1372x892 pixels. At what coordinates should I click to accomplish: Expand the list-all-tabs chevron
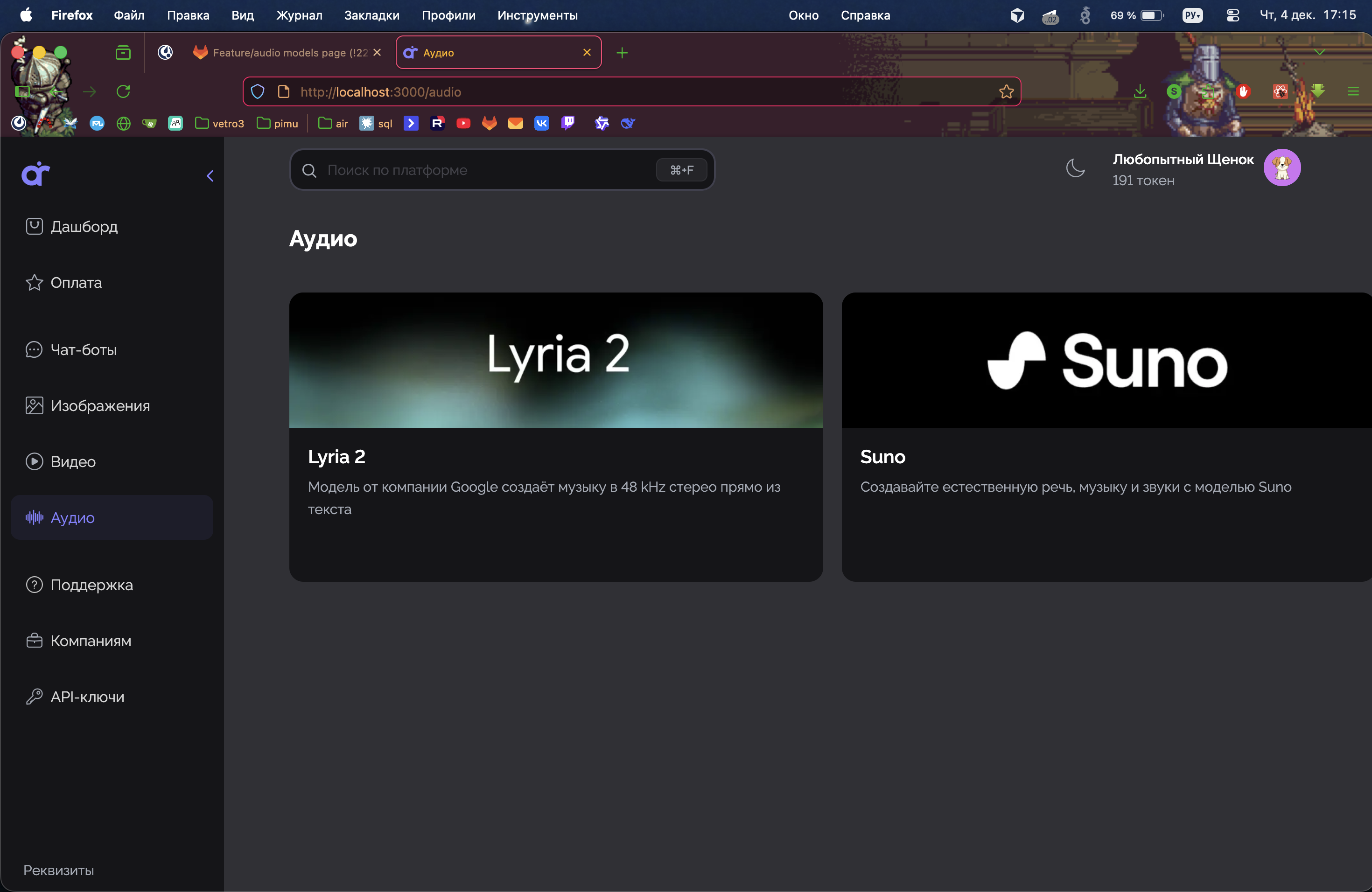pyautogui.click(x=1319, y=52)
